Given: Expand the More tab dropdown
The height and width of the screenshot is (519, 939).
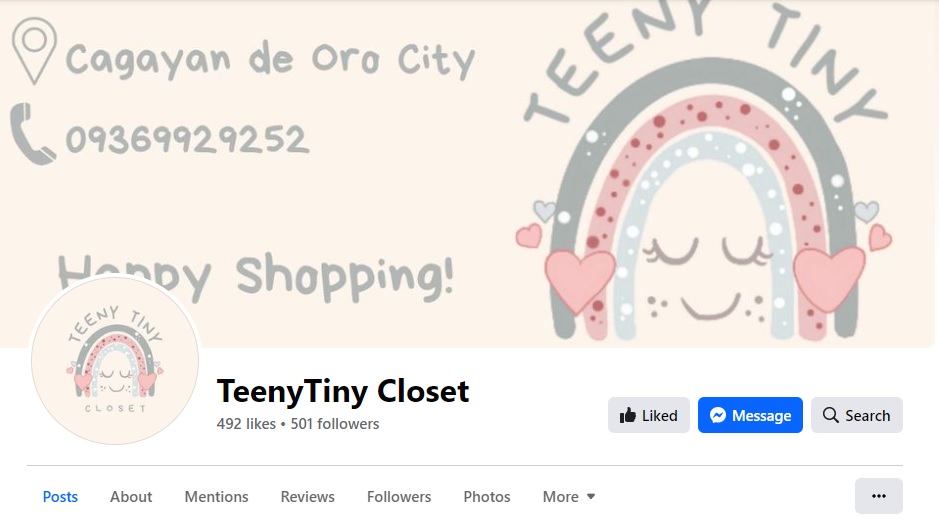Looking at the screenshot, I should [x=569, y=496].
